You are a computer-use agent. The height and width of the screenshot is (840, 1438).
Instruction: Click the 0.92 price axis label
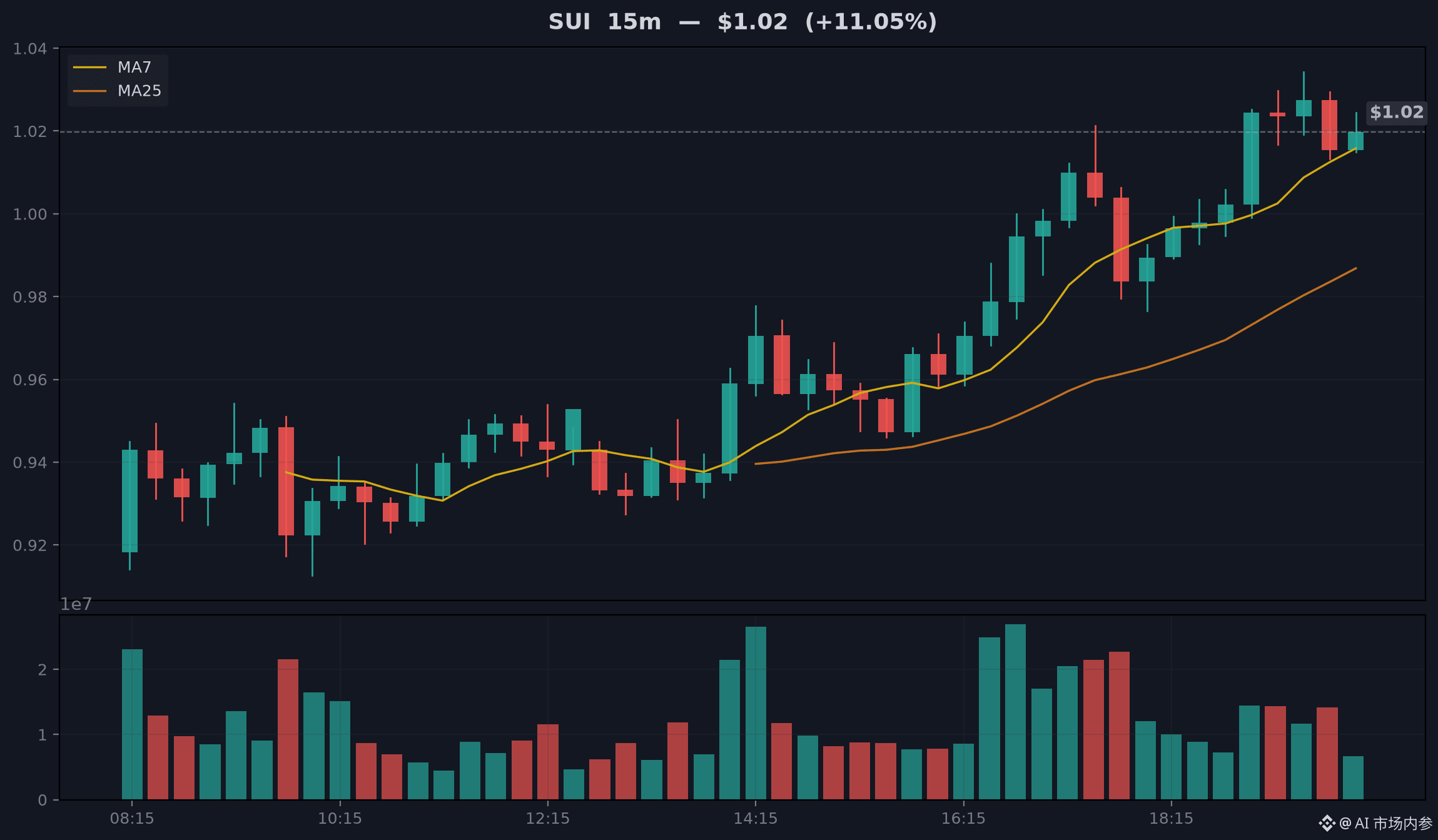click(x=30, y=545)
